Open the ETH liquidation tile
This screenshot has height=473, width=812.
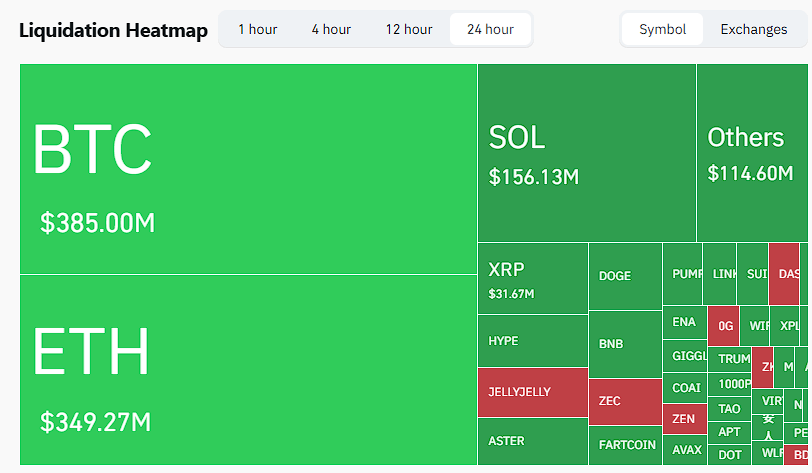click(x=248, y=370)
